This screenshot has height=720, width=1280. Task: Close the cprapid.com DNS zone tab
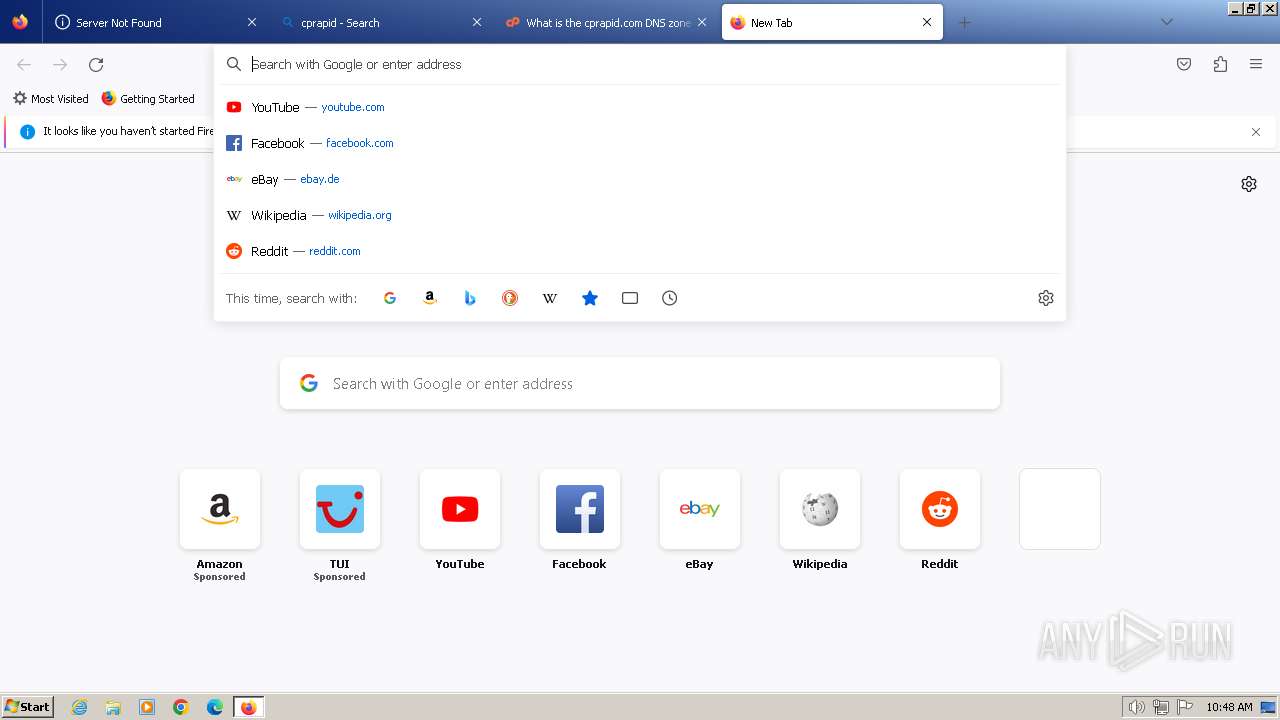point(702,22)
